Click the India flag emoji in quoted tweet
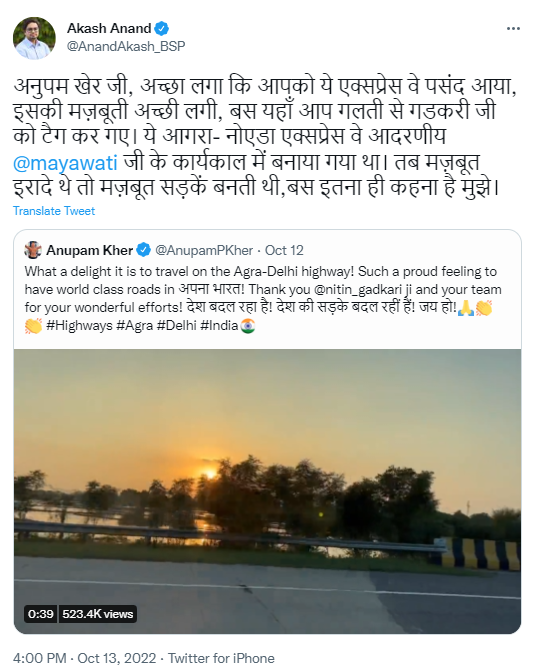The width and height of the screenshot is (533, 665). [x=248, y=326]
